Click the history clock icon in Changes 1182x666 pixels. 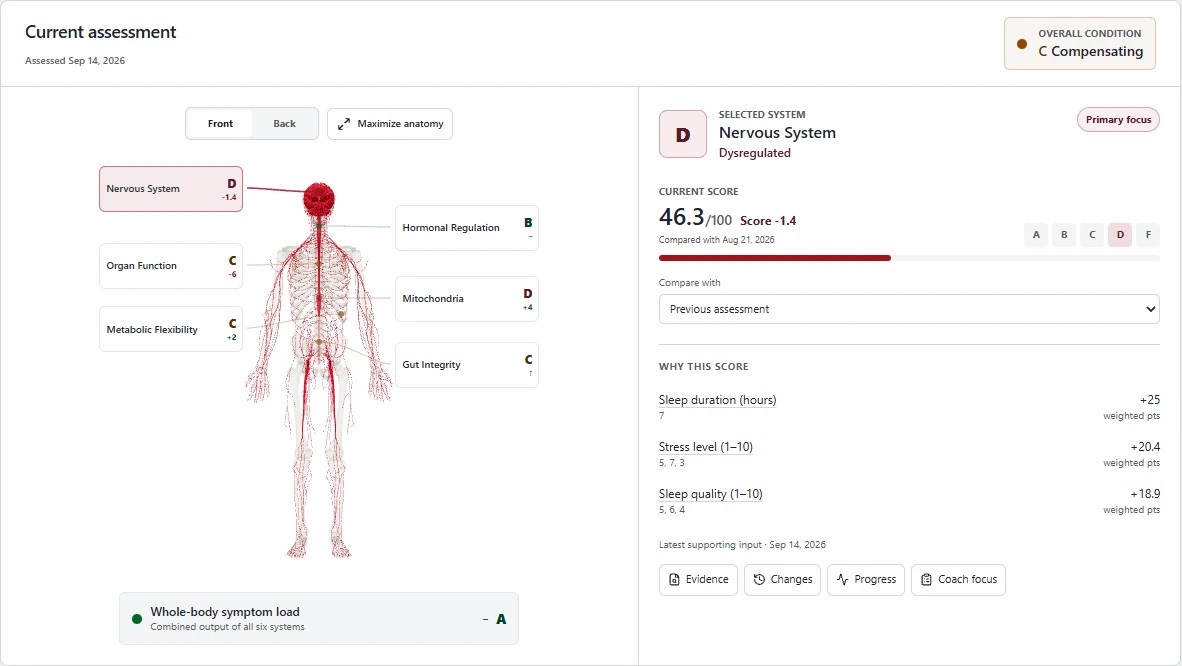click(x=759, y=580)
